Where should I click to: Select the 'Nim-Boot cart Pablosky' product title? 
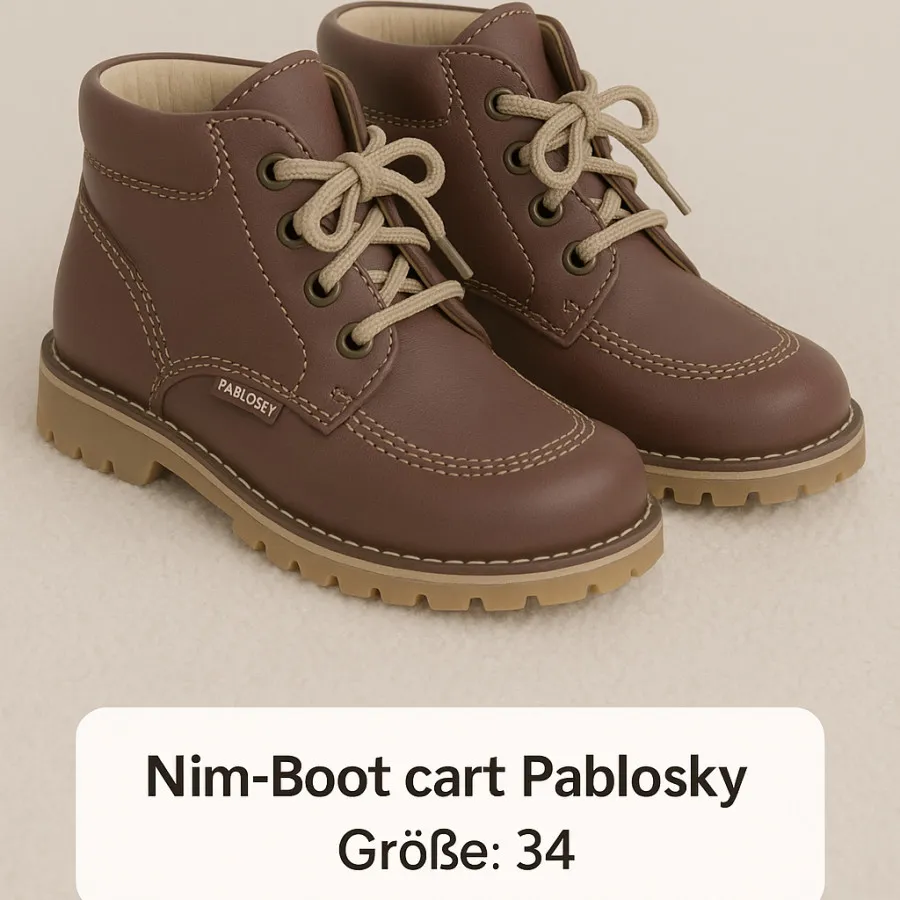447,777
